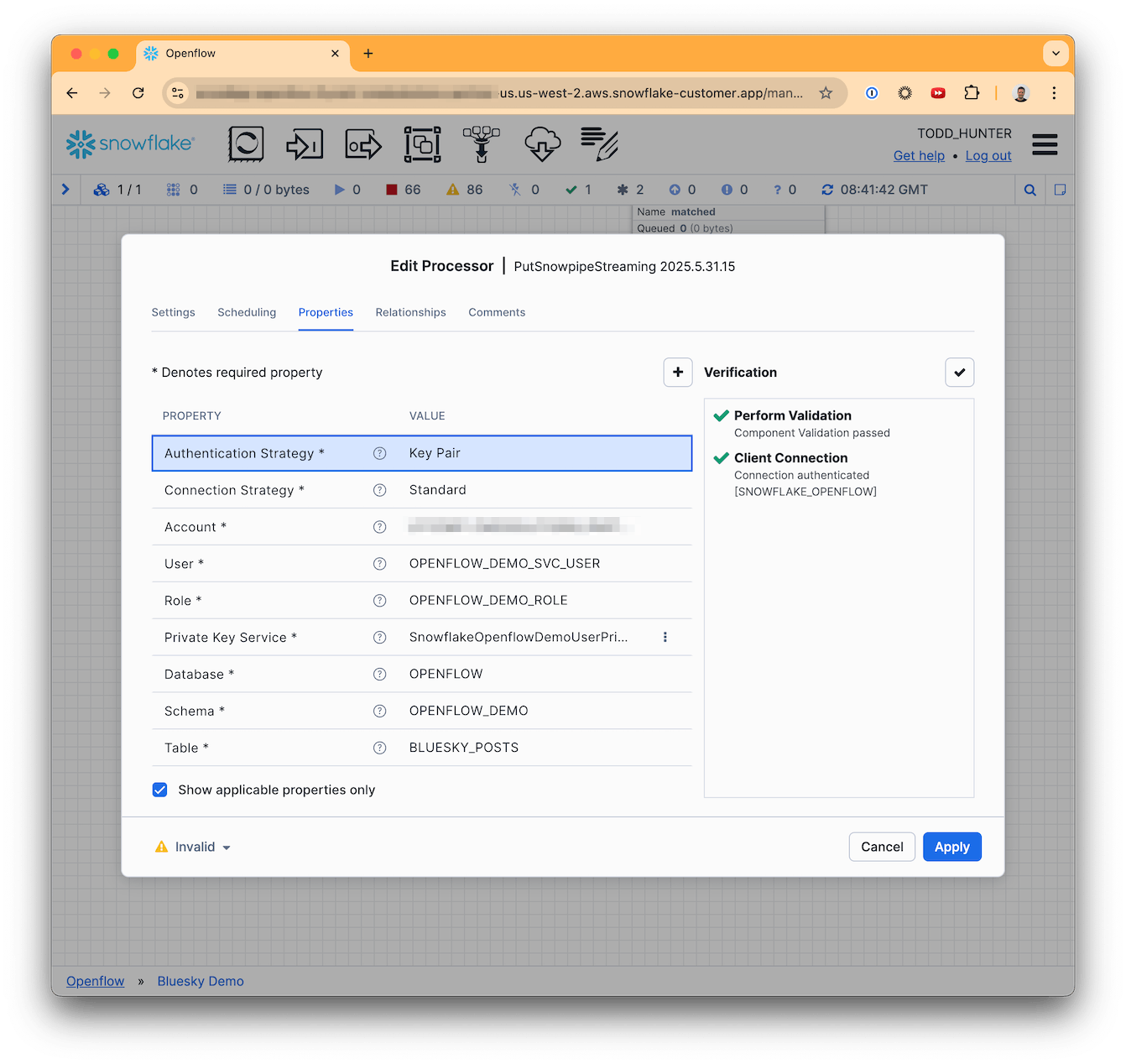Image resolution: width=1126 pixels, height=1064 pixels.
Task: Select the Label toolbar icon
Action: coord(599,144)
